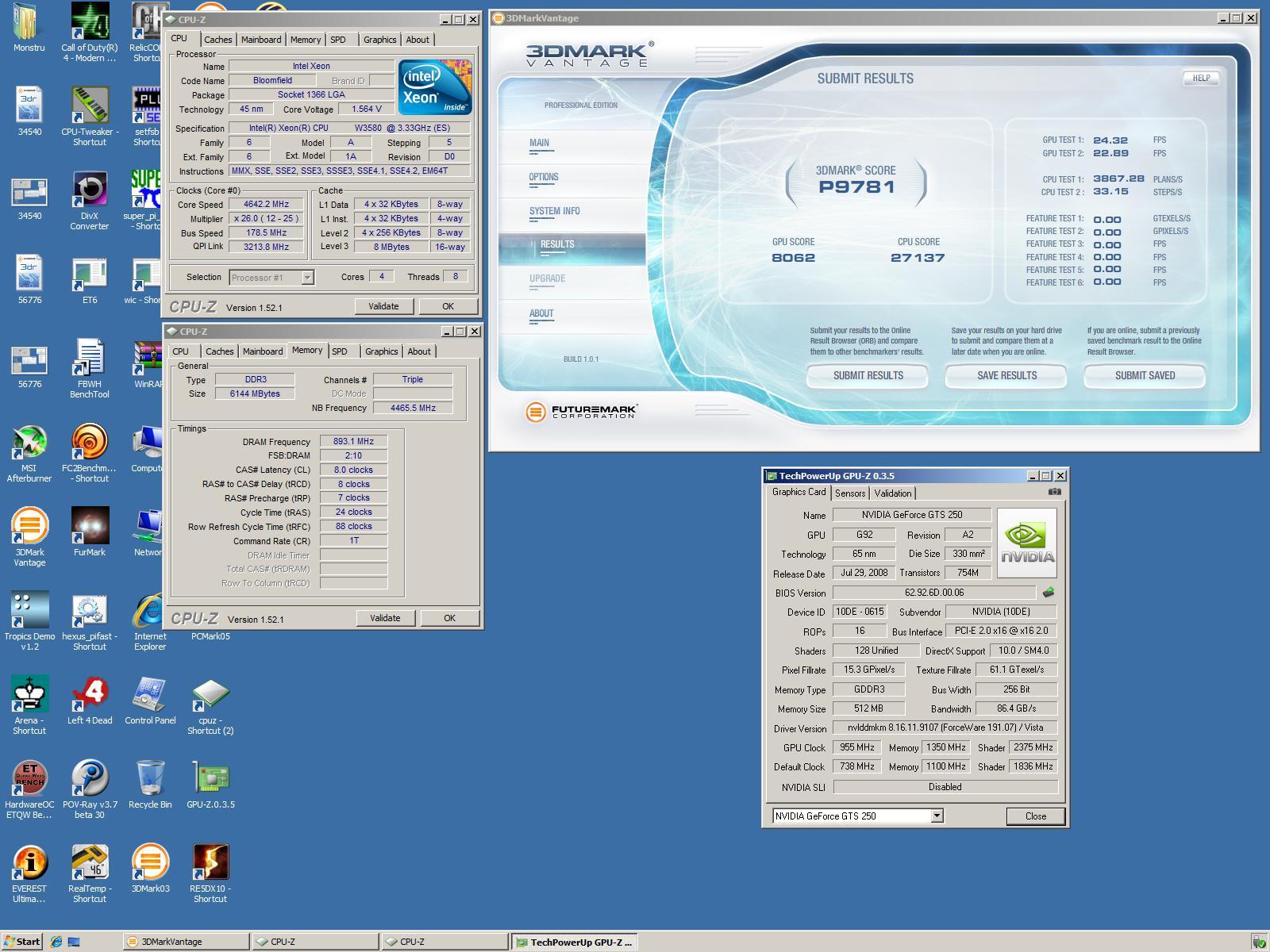Switch to 3DMarkVantage taskbar button
Image resolution: width=1270 pixels, height=952 pixels.
tap(186, 942)
